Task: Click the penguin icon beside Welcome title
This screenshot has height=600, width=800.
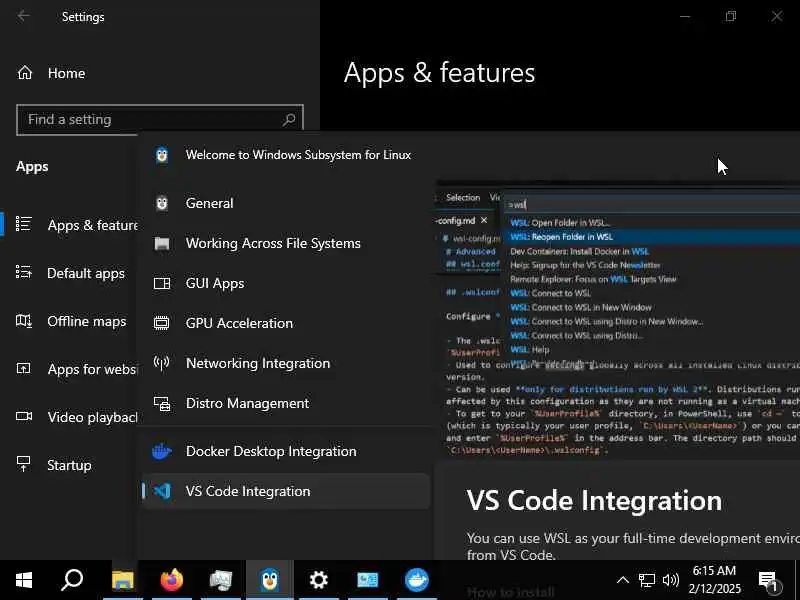Action: pos(162,155)
